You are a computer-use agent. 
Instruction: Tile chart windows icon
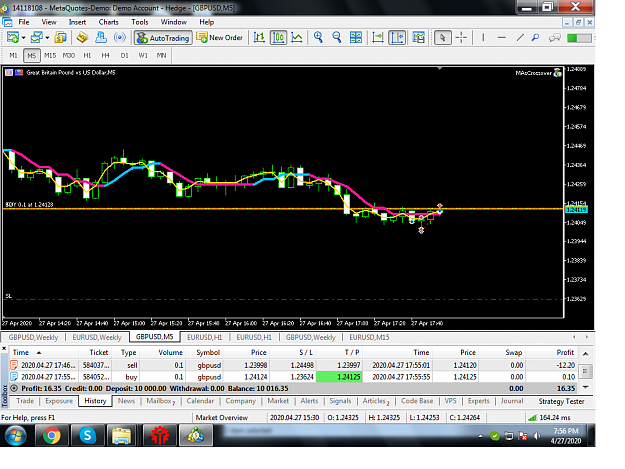(x=356, y=38)
